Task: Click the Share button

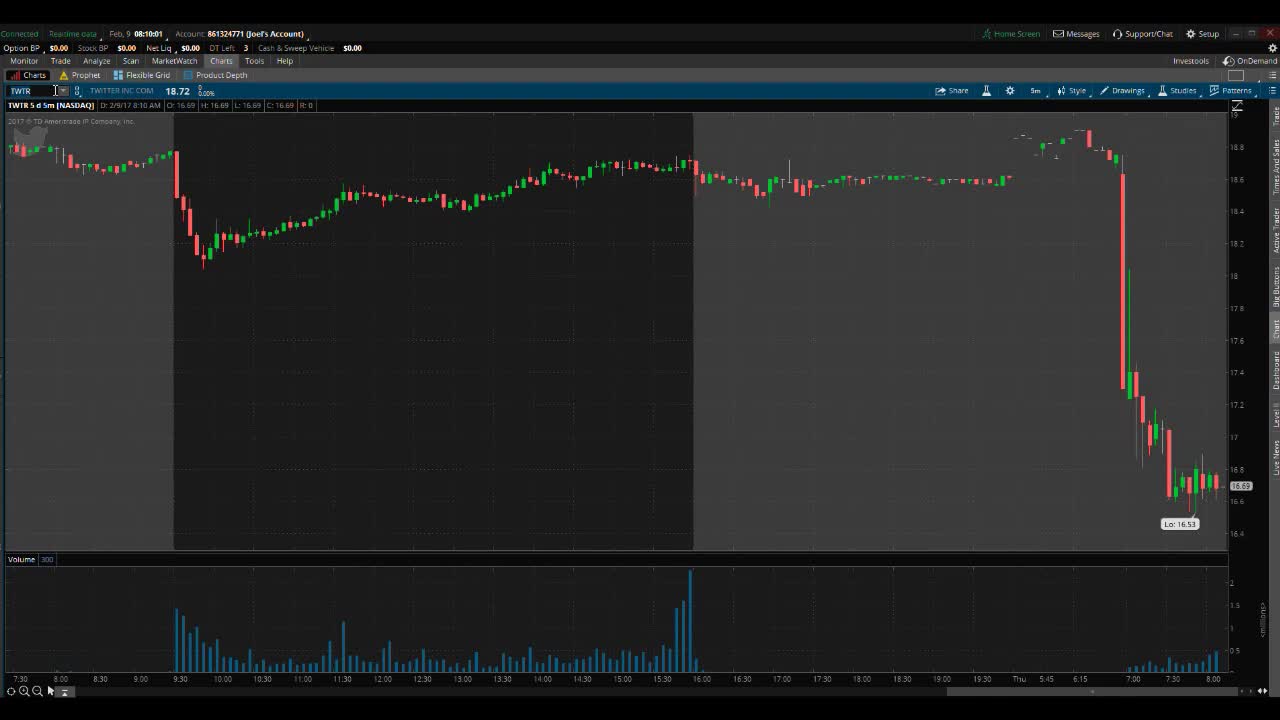Action: (952, 91)
